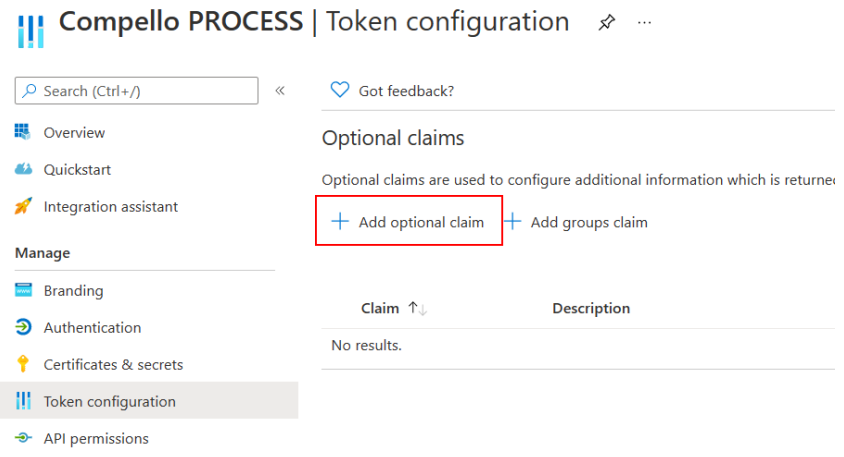Go to the Overview page
Image resolution: width=844 pixels, height=457 pixels.
74,132
